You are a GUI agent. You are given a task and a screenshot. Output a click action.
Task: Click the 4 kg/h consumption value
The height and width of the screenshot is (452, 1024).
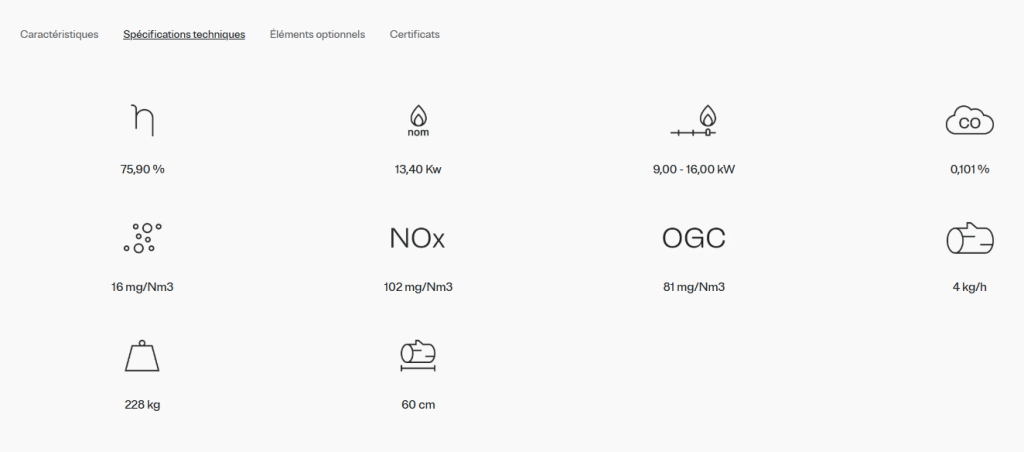point(970,287)
